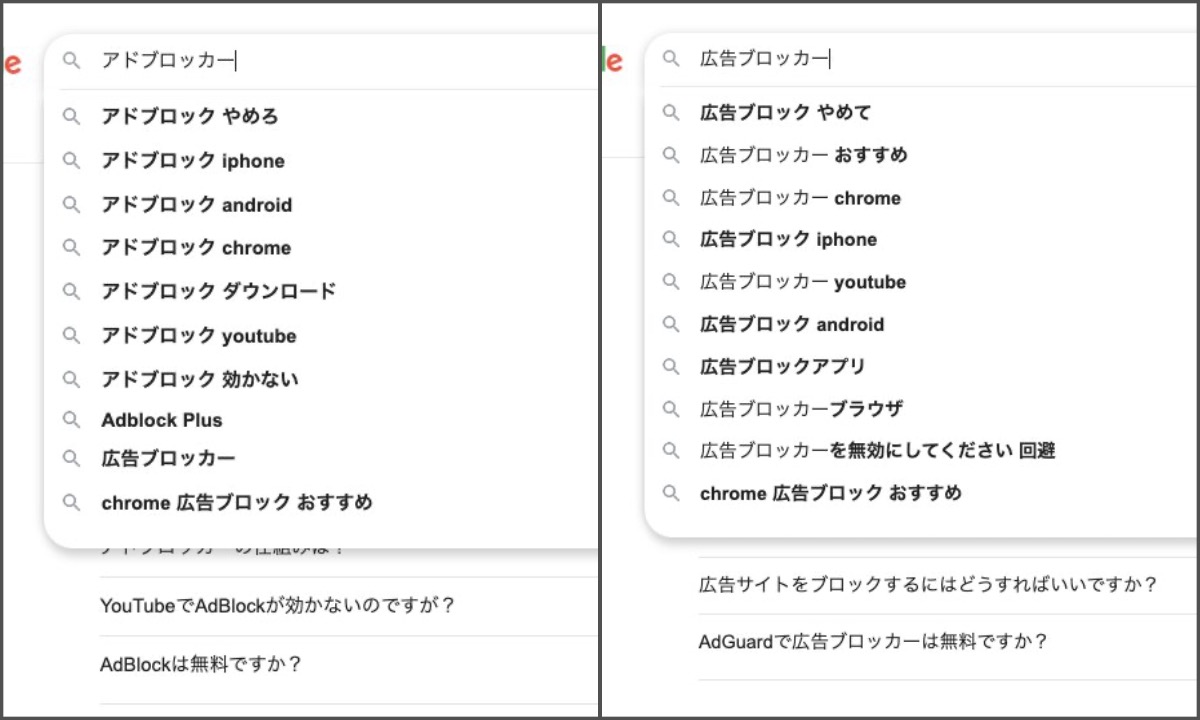Image resolution: width=1200 pixels, height=720 pixels.
Task: Choose suggestion アドブロック chrome
Action: tap(196, 248)
